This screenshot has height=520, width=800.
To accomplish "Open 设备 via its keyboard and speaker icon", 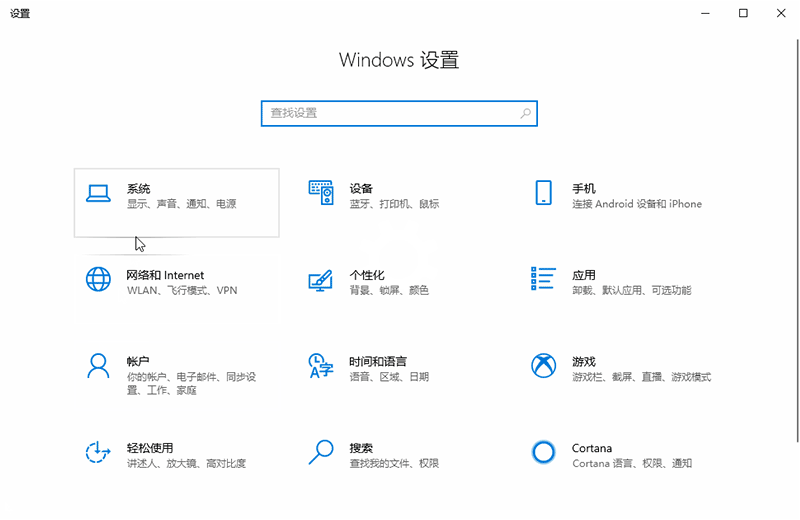I will (x=320, y=194).
